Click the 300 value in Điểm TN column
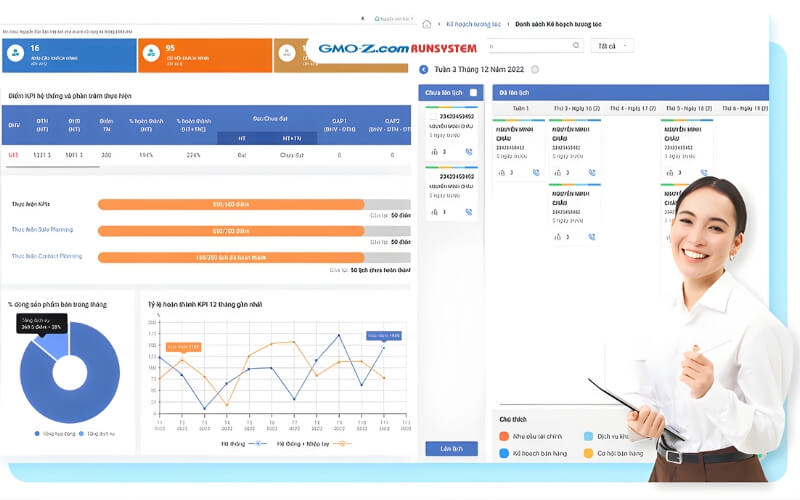This screenshot has width=800, height=500. (x=106, y=155)
